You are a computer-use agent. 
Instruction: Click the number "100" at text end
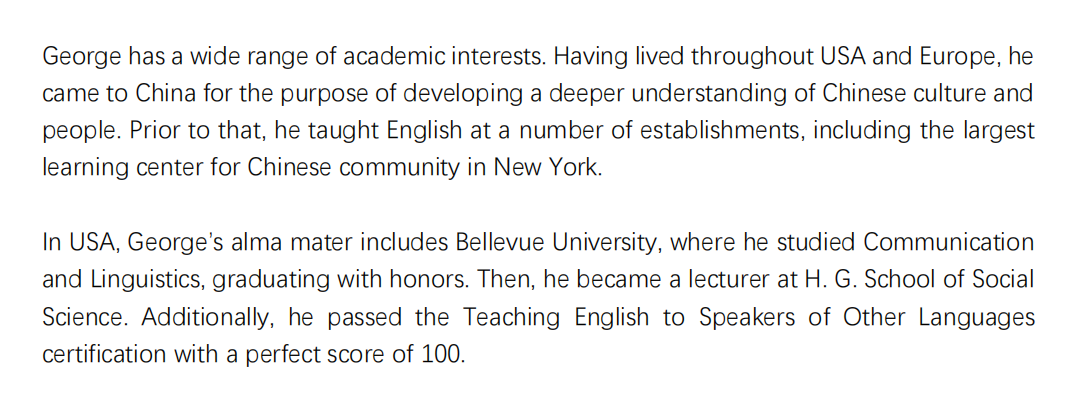[x=441, y=355]
